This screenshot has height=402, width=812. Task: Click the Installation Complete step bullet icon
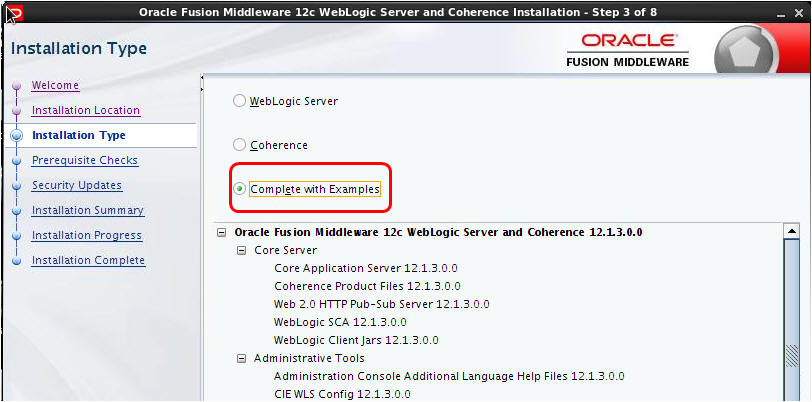(x=17, y=261)
